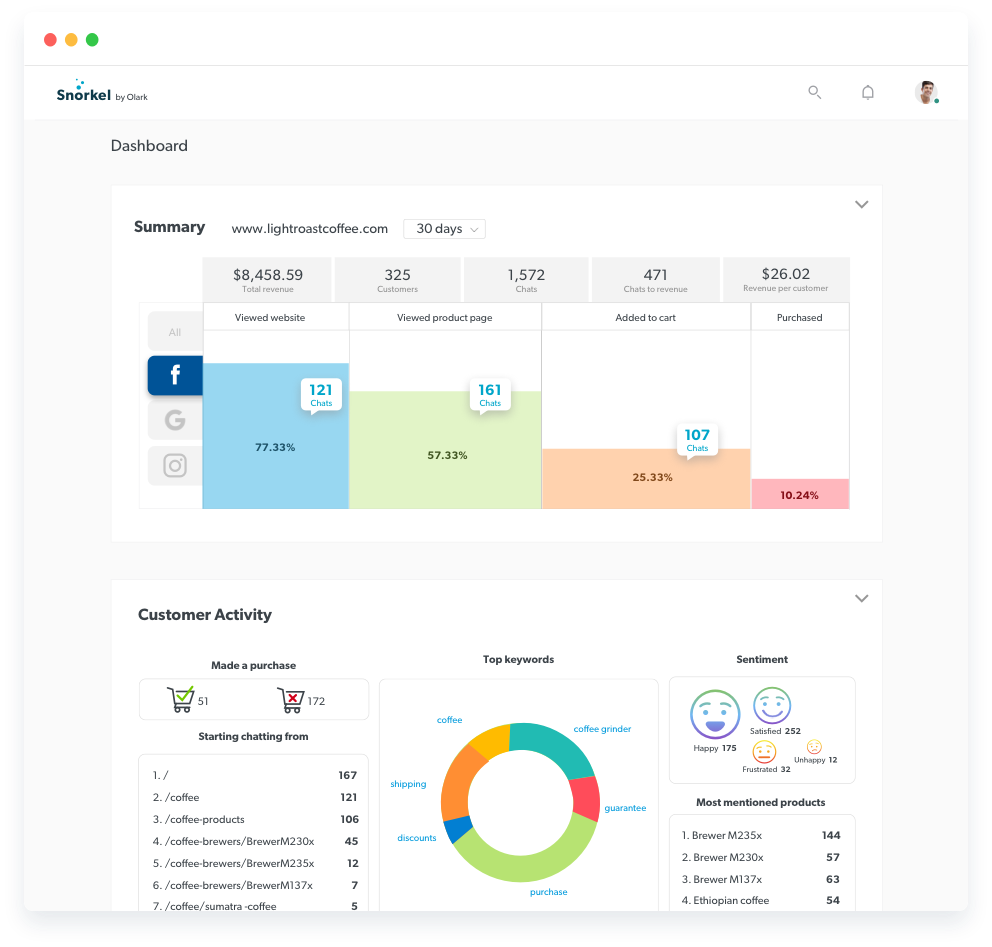Select the Google channel filter
The height and width of the screenshot is (947, 992).
click(x=175, y=420)
